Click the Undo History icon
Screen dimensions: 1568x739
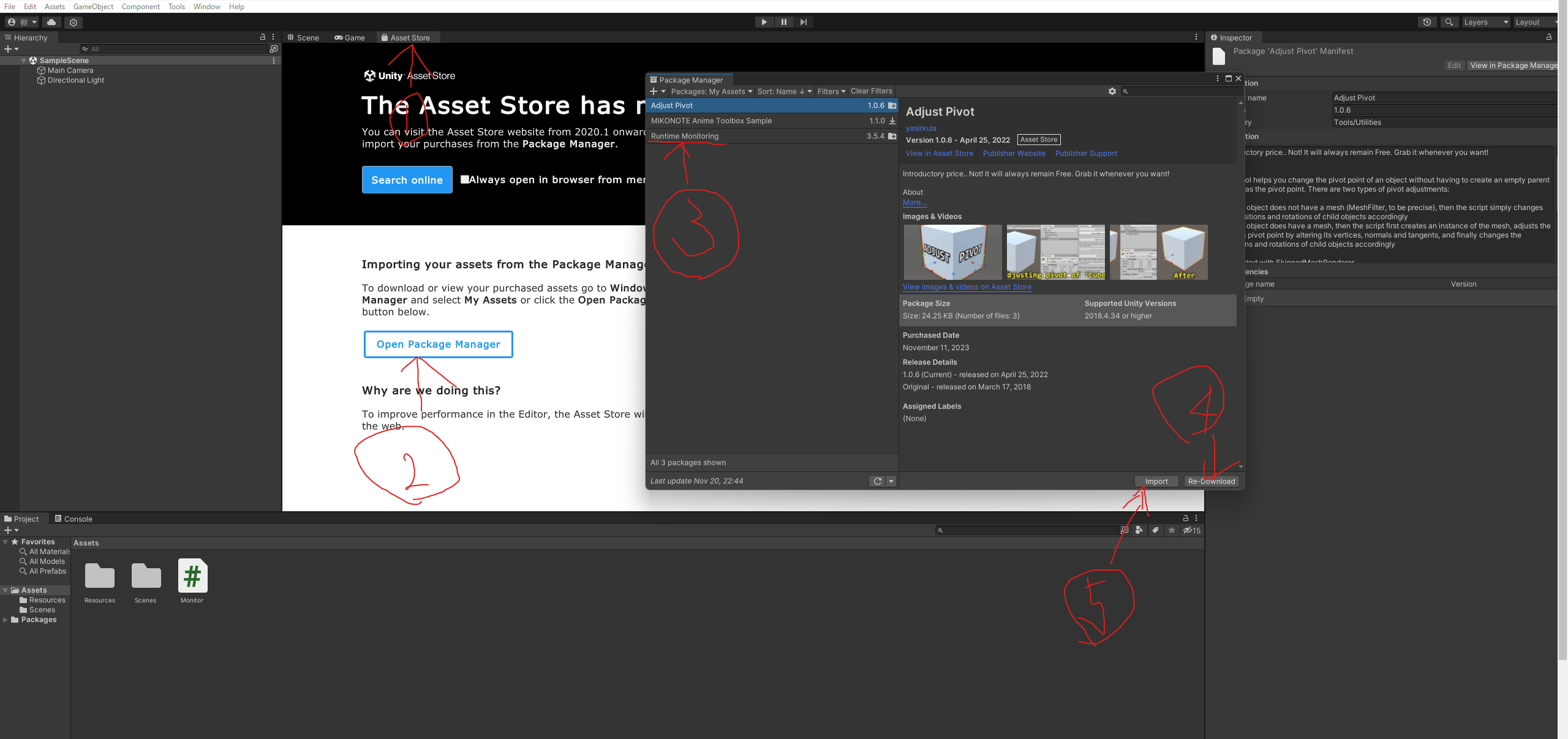pyautogui.click(x=1427, y=22)
